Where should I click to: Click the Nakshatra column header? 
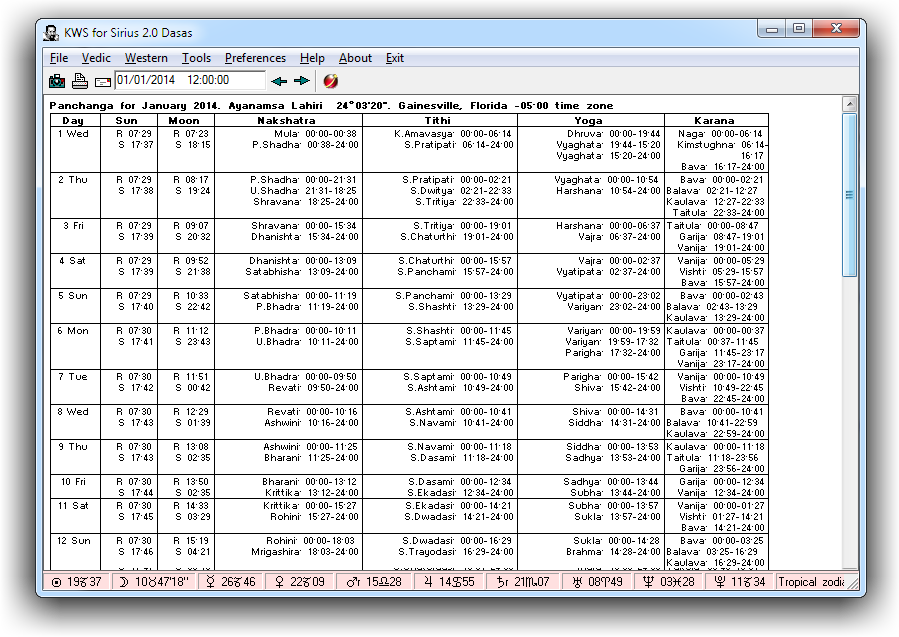pyautogui.click(x=288, y=120)
